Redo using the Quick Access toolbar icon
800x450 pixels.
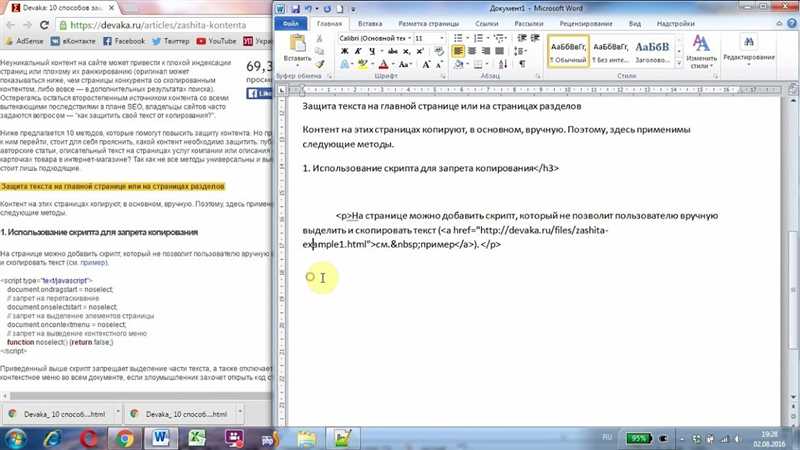click(x=327, y=9)
